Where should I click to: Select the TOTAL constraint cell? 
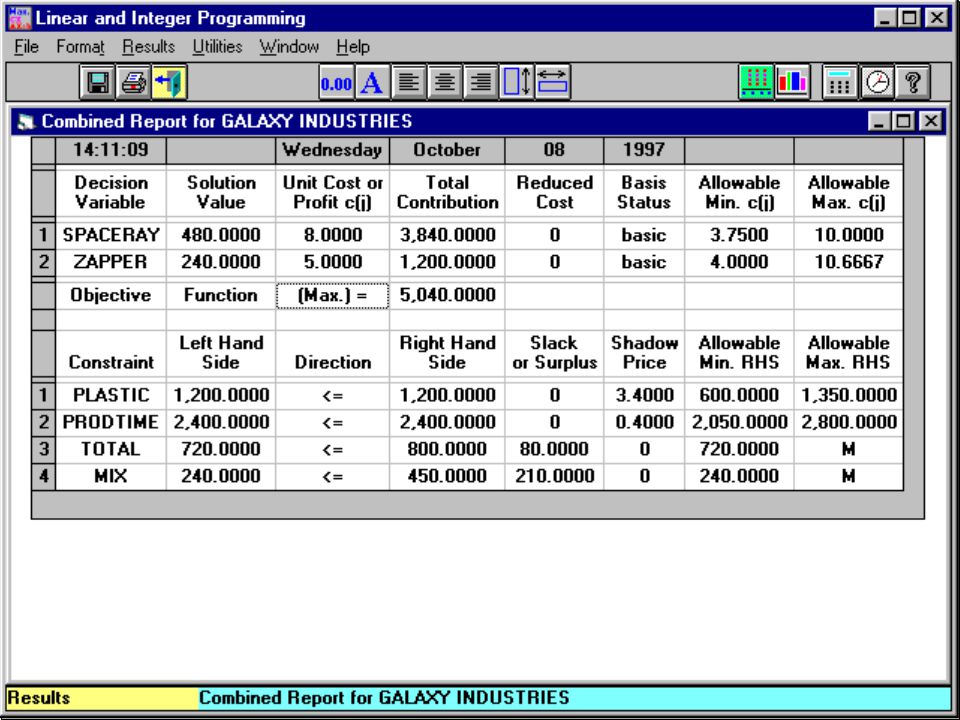point(111,449)
